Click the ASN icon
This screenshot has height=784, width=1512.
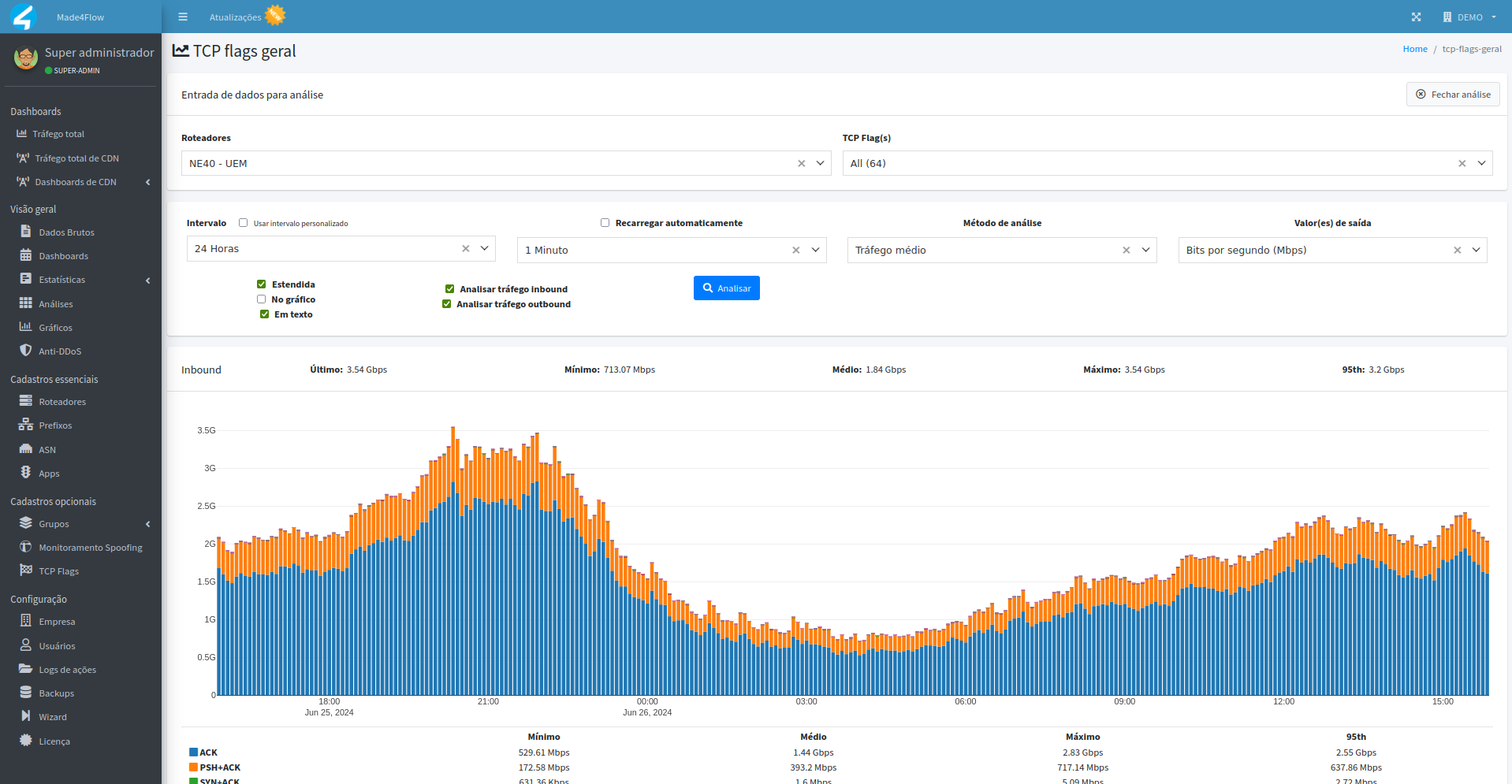(26, 449)
